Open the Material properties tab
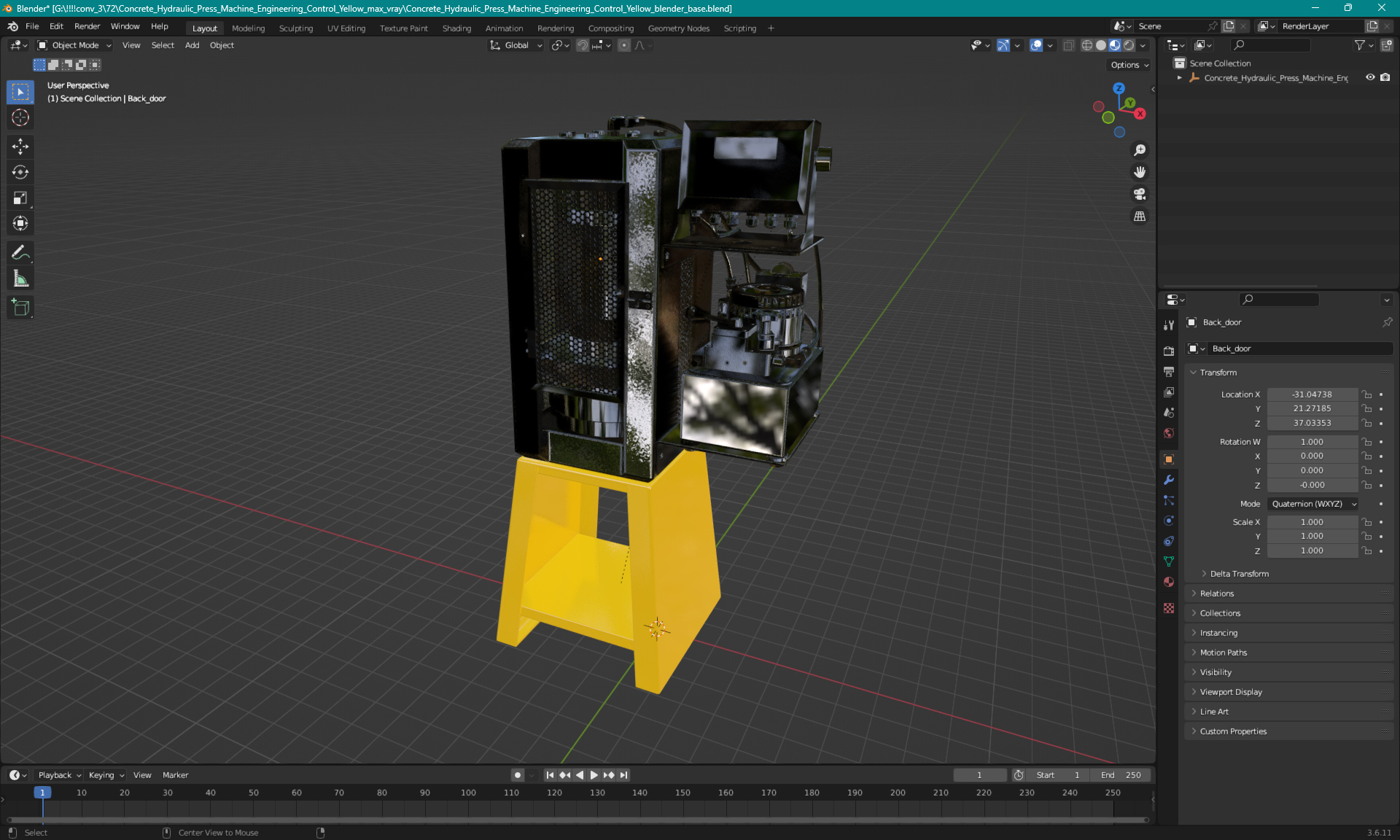 (x=1169, y=582)
